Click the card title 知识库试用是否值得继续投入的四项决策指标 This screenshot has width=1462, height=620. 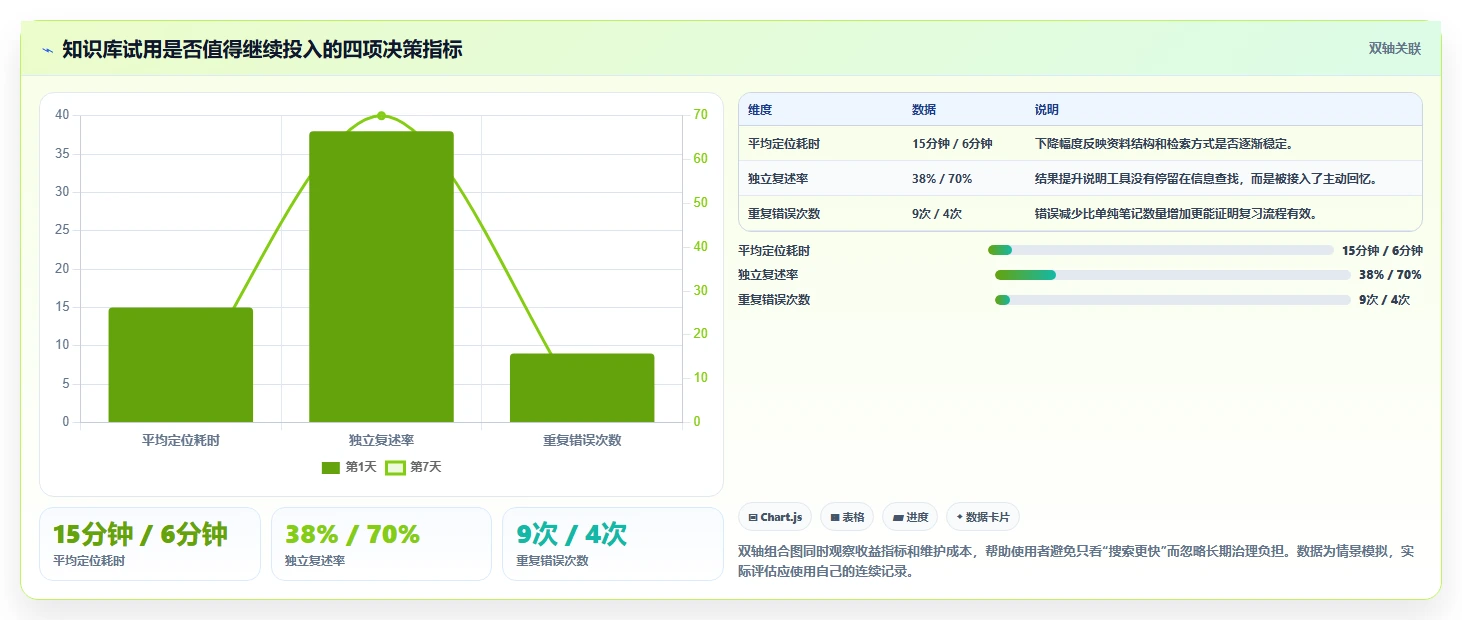(262, 50)
